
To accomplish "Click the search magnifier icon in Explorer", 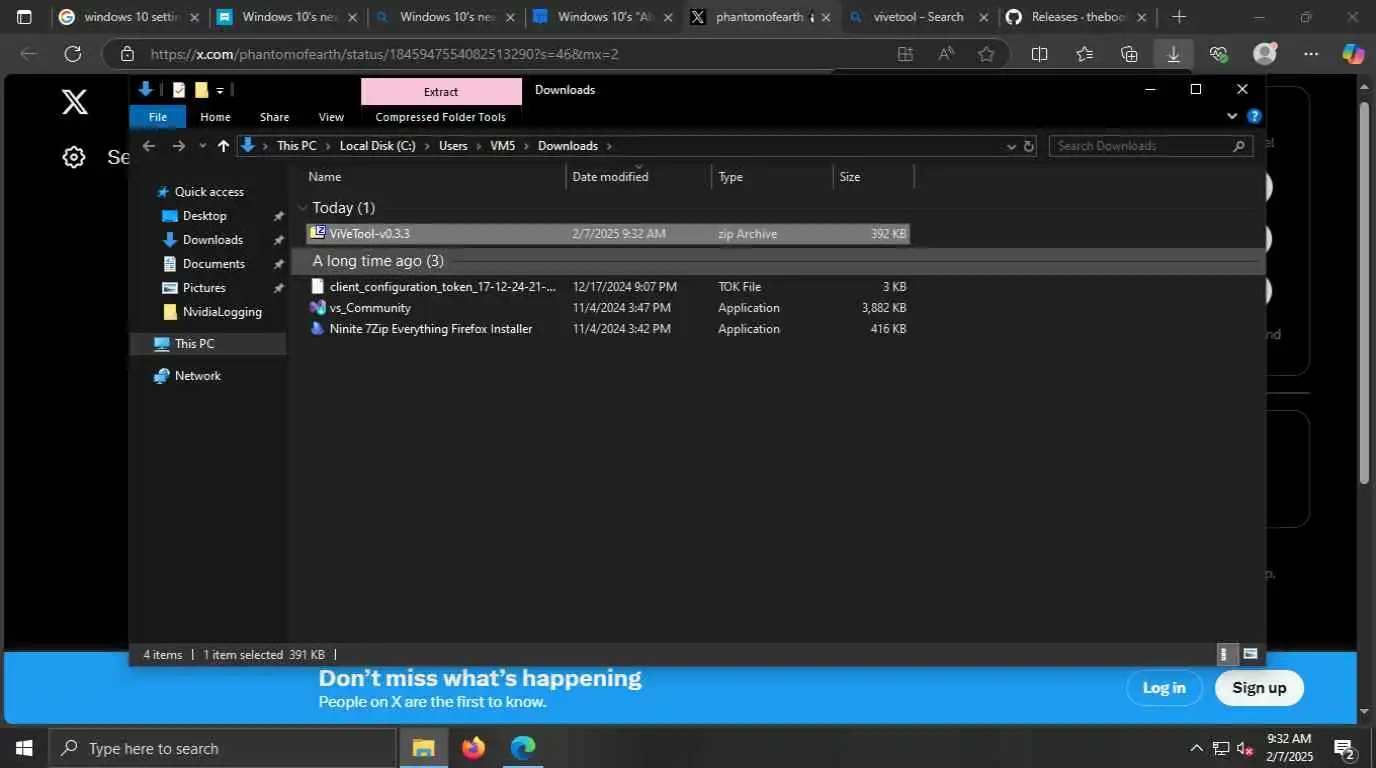I will 1240,146.
